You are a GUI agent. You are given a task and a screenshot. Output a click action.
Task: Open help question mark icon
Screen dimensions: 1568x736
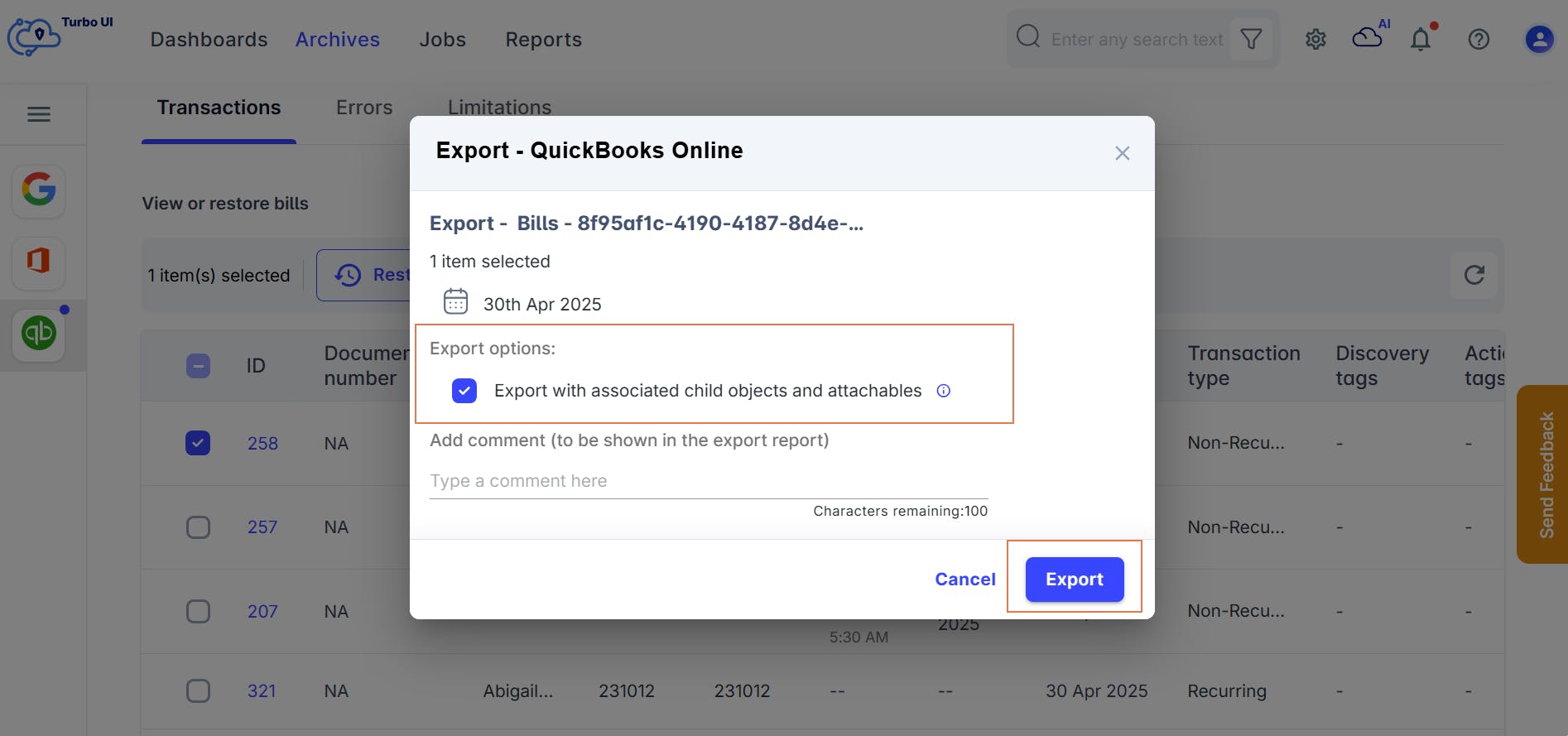coord(1479,39)
